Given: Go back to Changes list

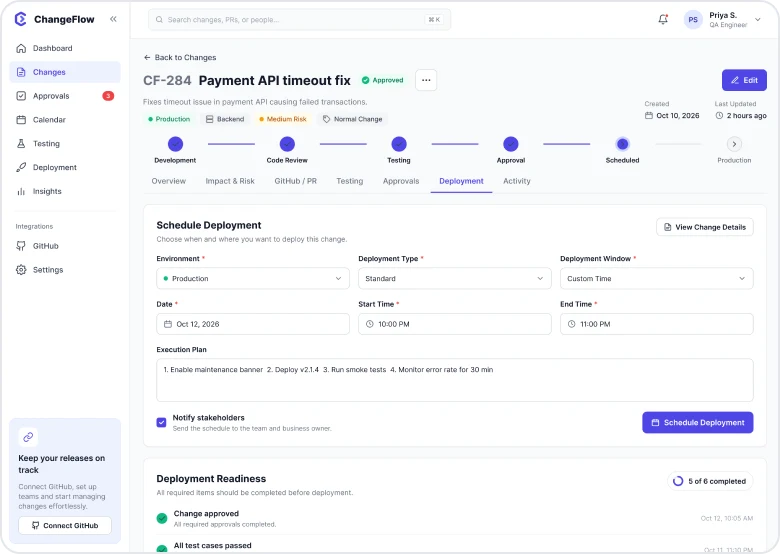Looking at the screenshot, I should click(180, 58).
